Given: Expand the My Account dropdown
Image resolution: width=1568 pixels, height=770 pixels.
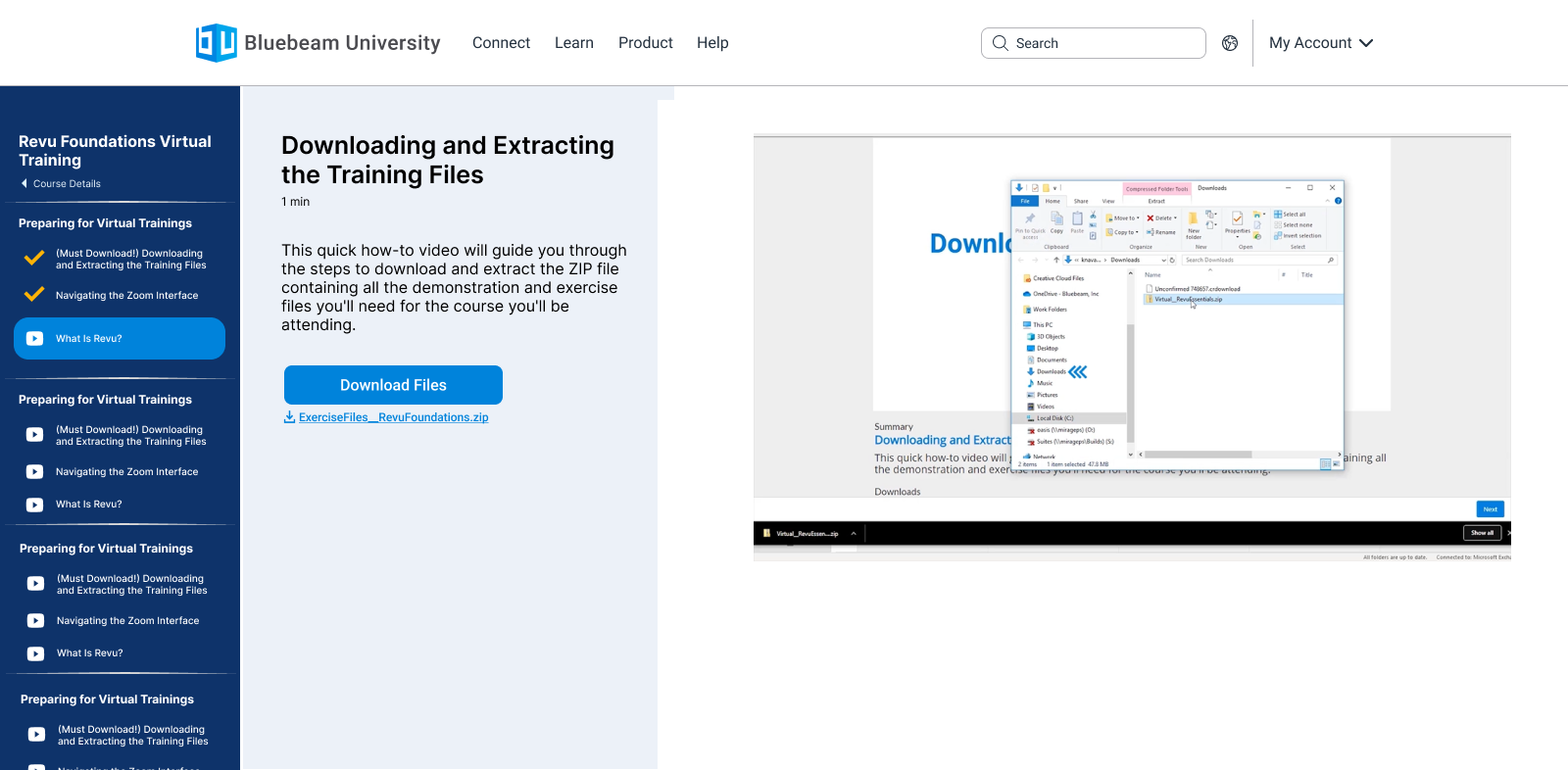Looking at the screenshot, I should tap(1320, 43).
